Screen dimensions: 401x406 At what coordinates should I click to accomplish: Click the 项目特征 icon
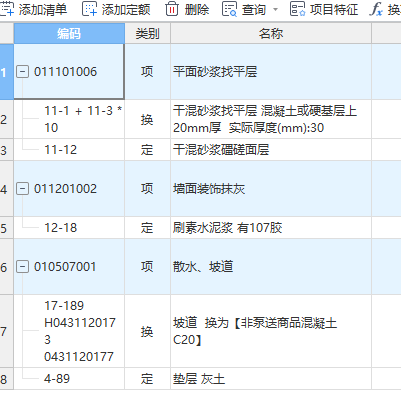297,9
